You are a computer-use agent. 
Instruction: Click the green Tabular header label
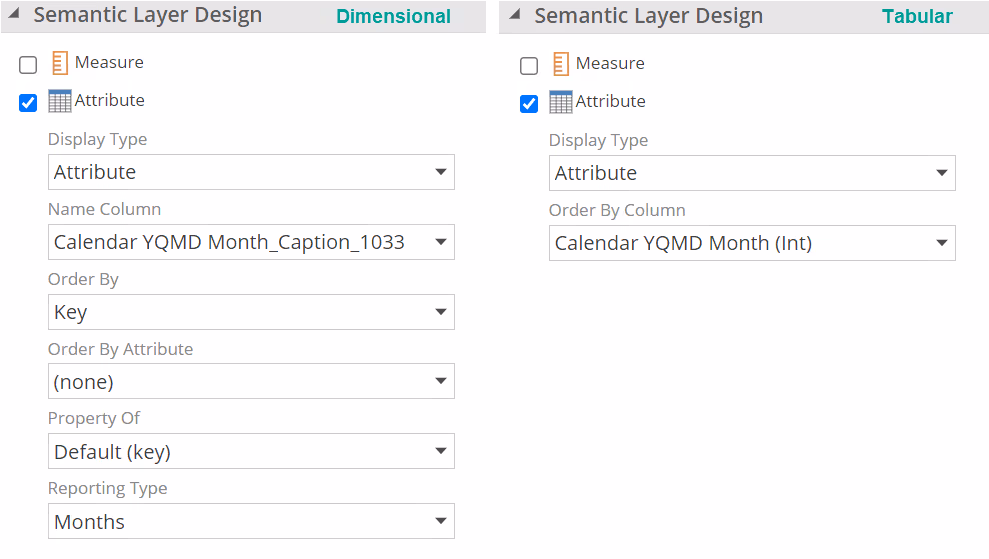pos(917,17)
